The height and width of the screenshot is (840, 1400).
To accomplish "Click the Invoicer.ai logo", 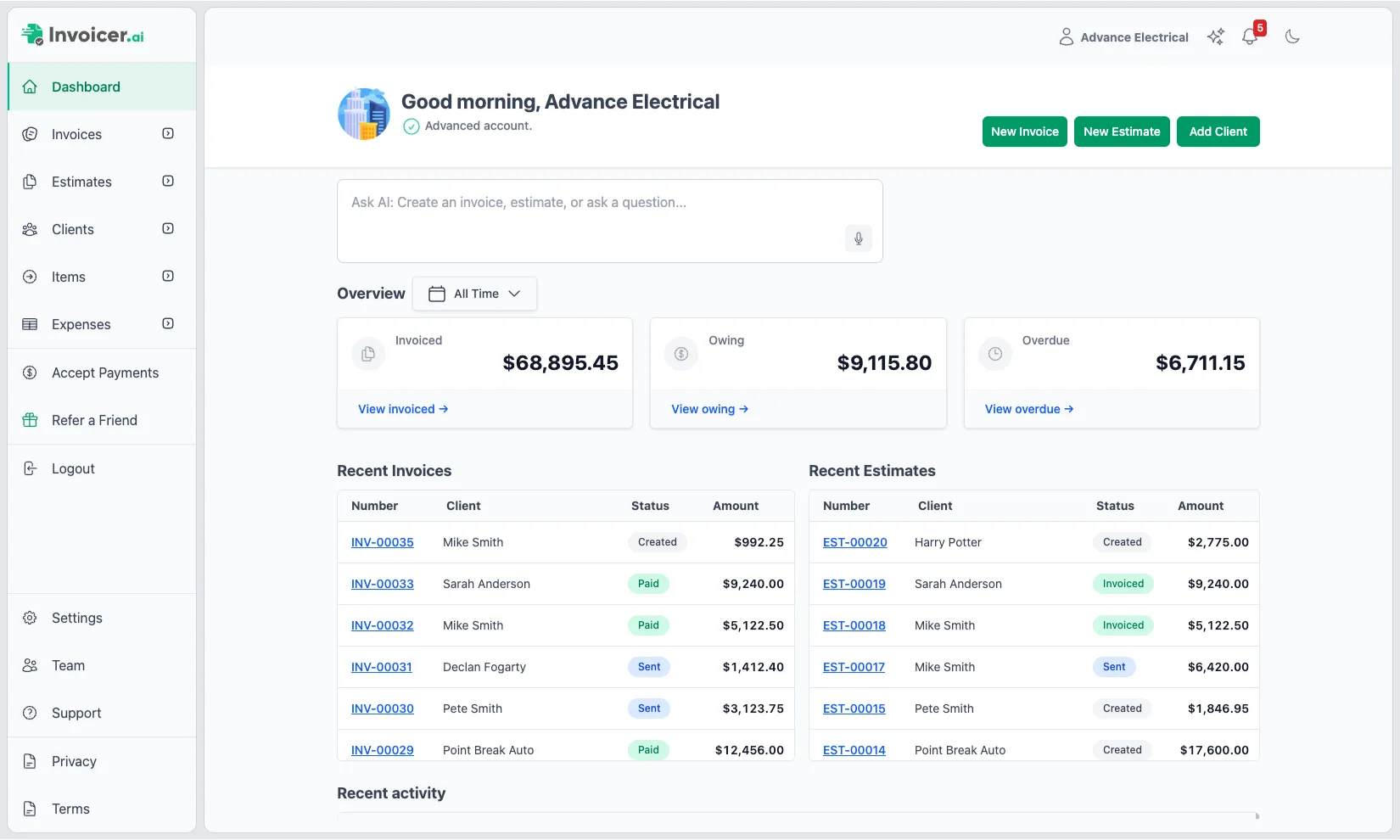I will [x=82, y=35].
